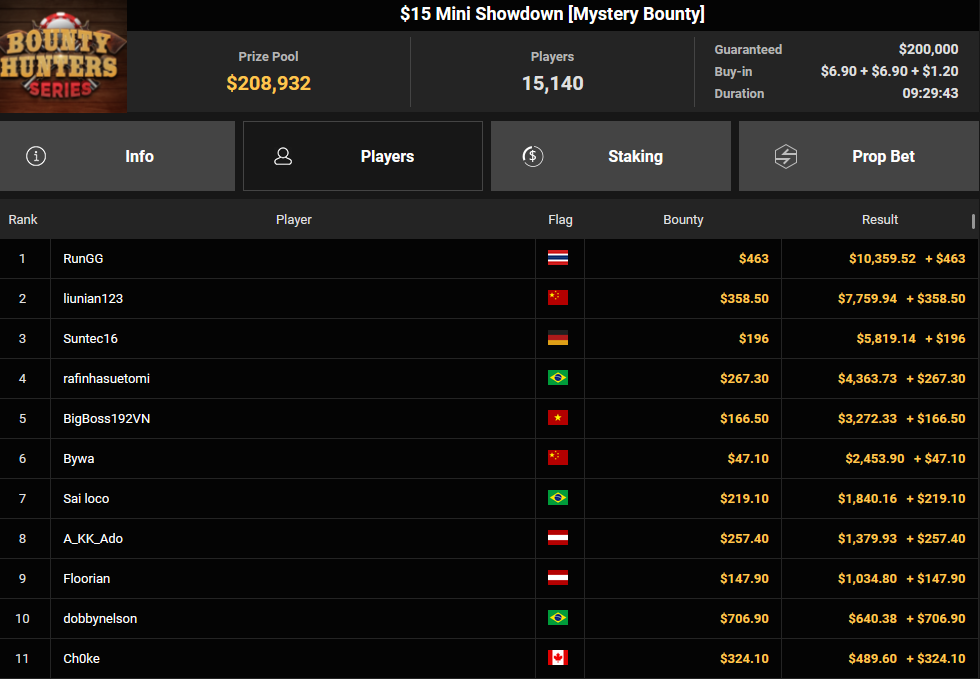Image resolution: width=980 pixels, height=679 pixels.
Task: Click the Player column header
Action: point(294,219)
